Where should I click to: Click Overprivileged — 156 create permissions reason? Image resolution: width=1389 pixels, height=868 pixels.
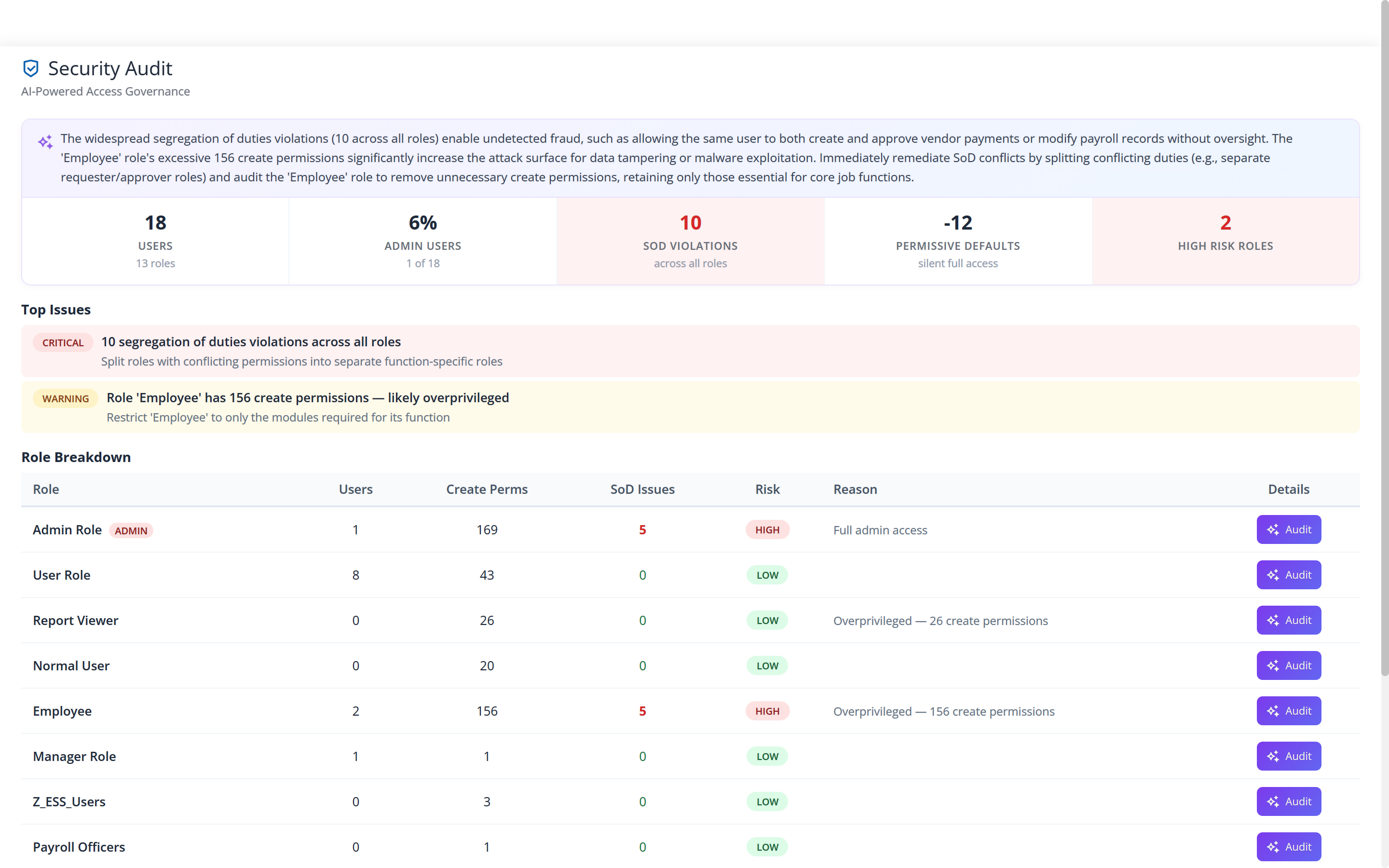[x=943, y=711]
